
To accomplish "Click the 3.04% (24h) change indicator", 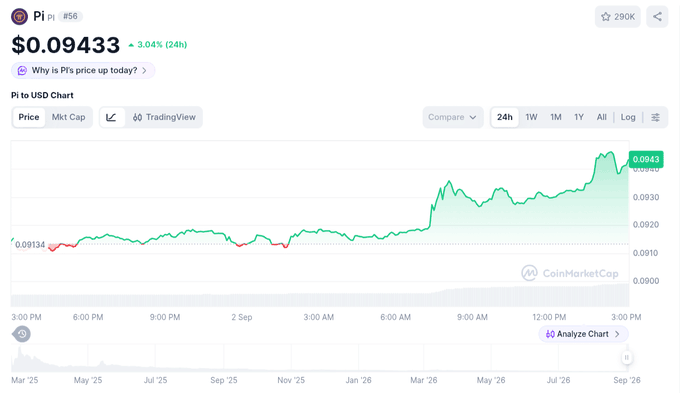I will (x=158, y=45).
